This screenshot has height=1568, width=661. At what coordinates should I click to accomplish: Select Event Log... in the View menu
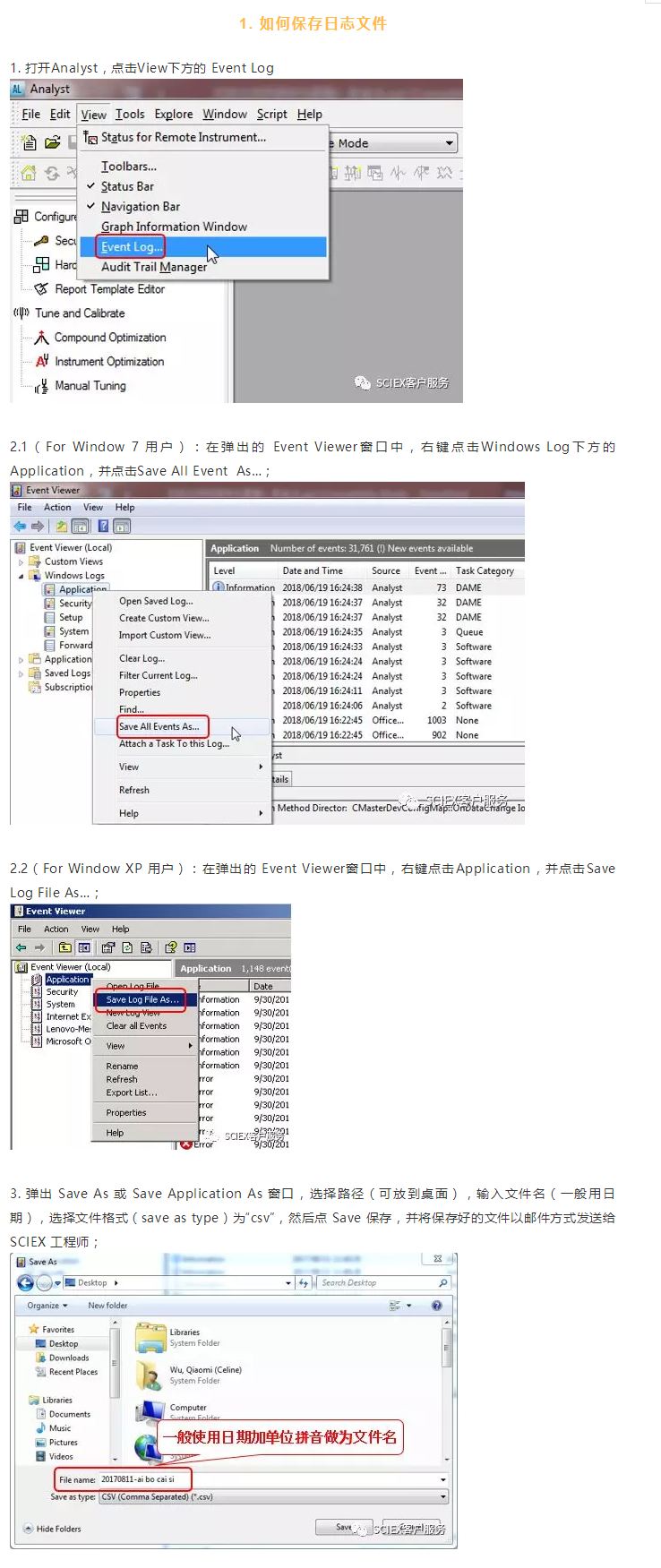(x=132, y=246)
